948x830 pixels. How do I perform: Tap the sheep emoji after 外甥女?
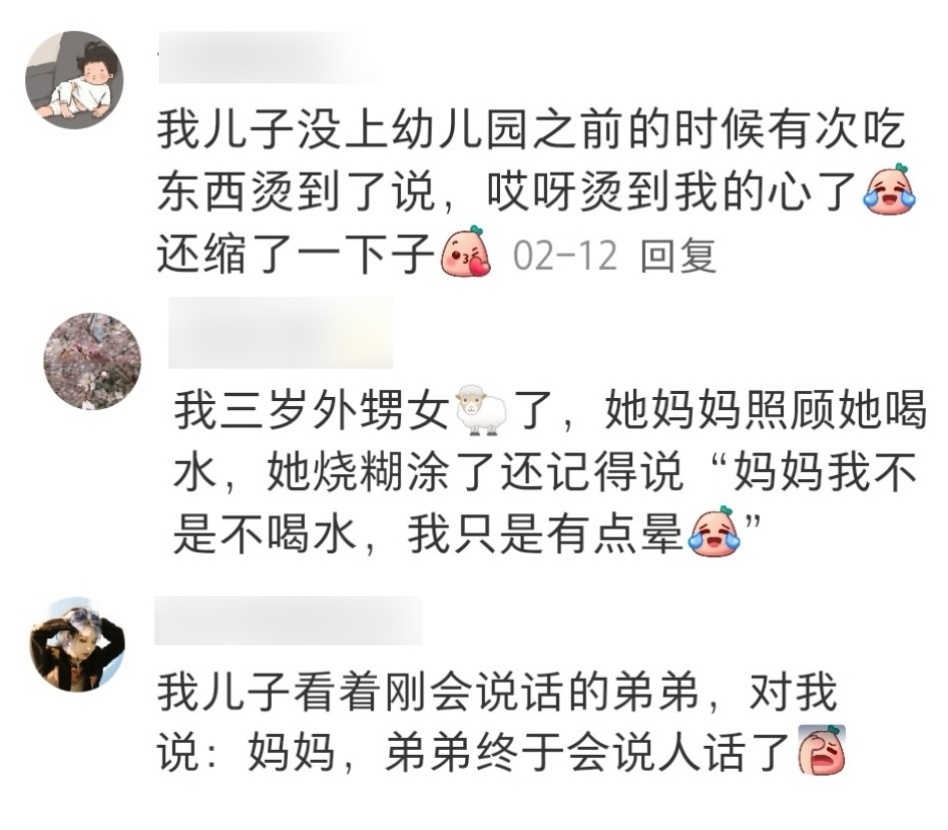click(482, 410)
